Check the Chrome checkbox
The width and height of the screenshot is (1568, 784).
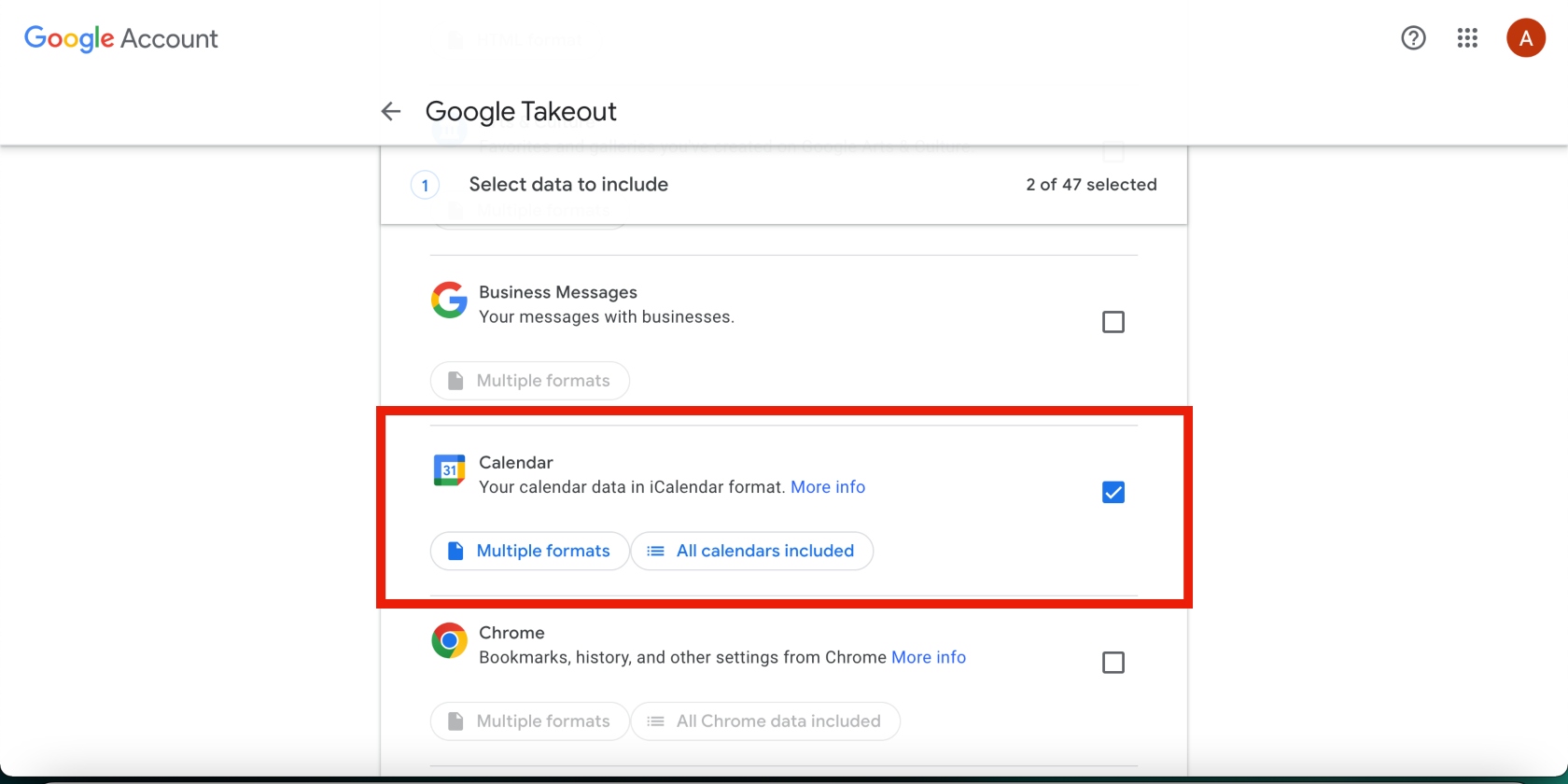(1113, 663)
